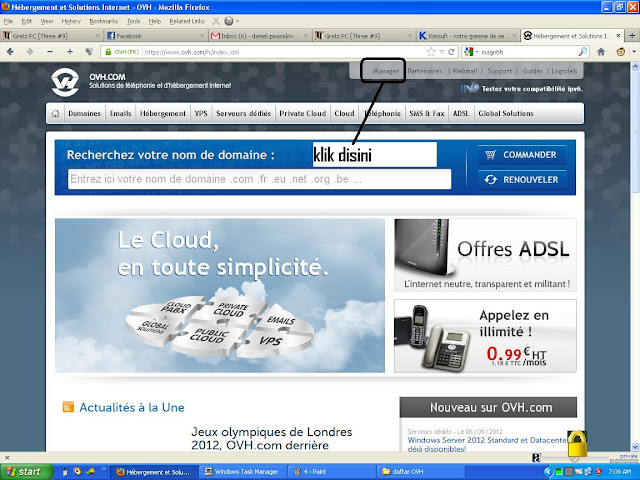
Task: Switch to the Gmail Inbox tab
Action: (x=260, y=36)
